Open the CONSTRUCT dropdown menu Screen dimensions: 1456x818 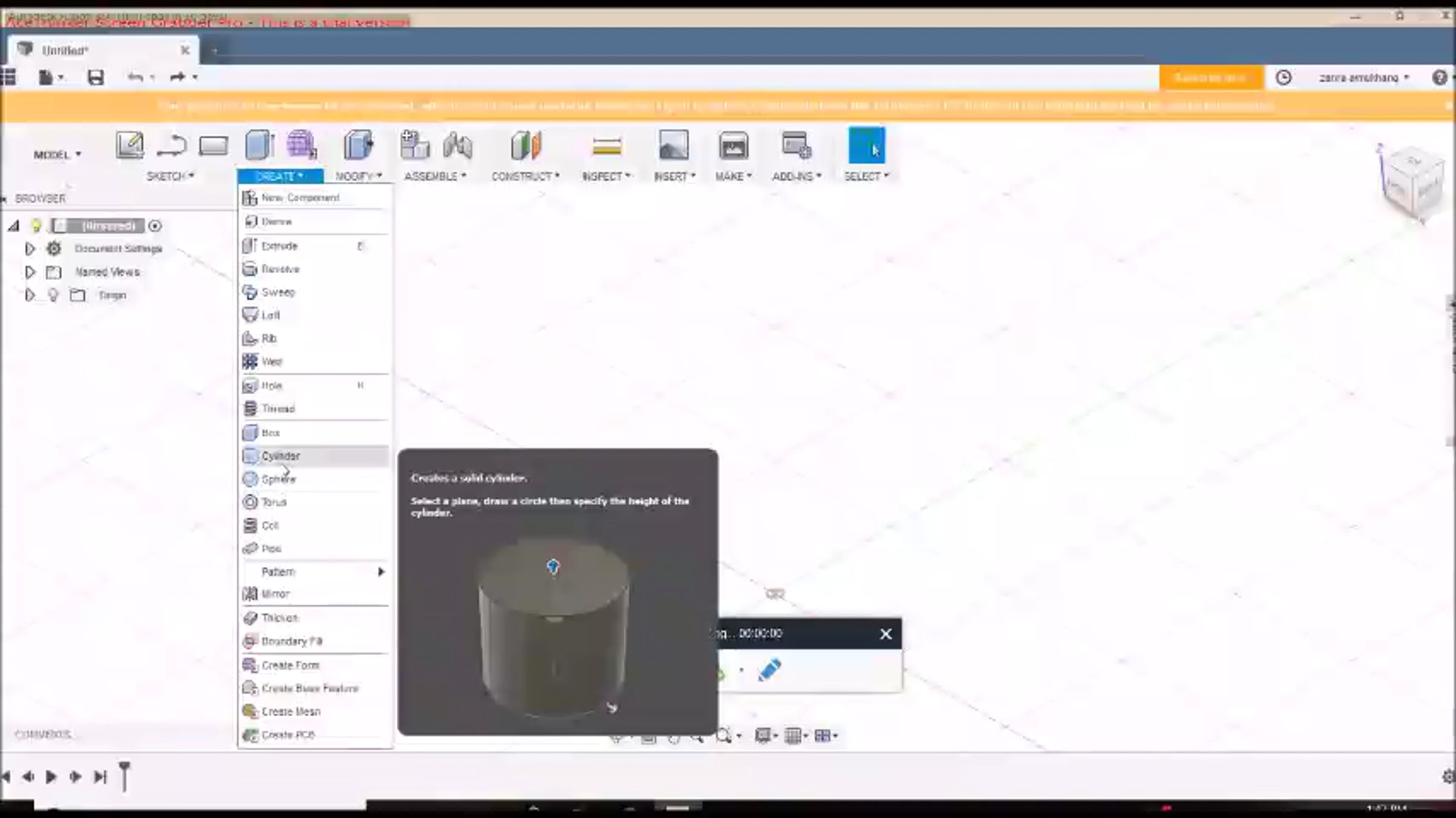525,176
